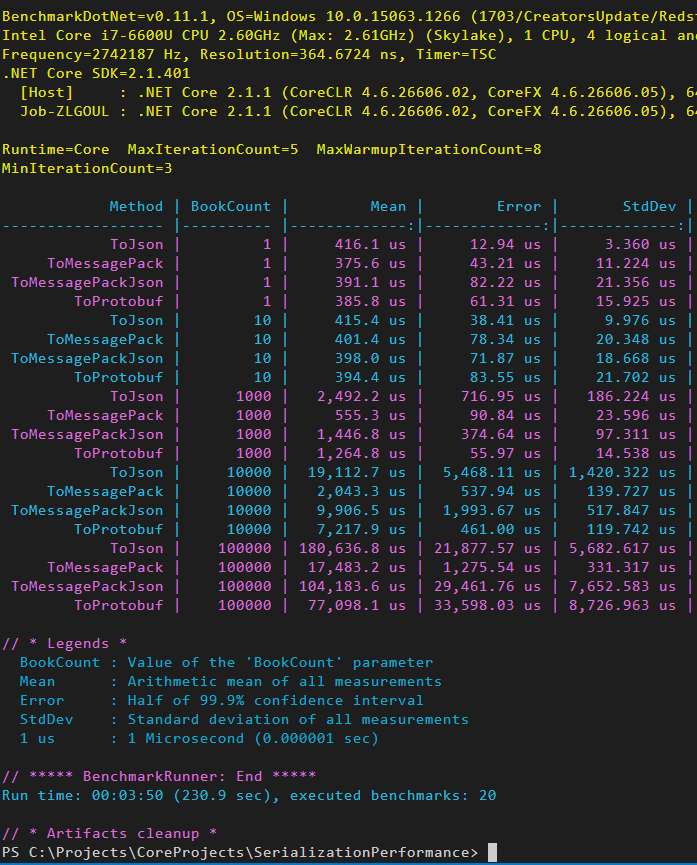The image size is (697, 865).
Task: Click the Error column header
Action: point(518,206)
